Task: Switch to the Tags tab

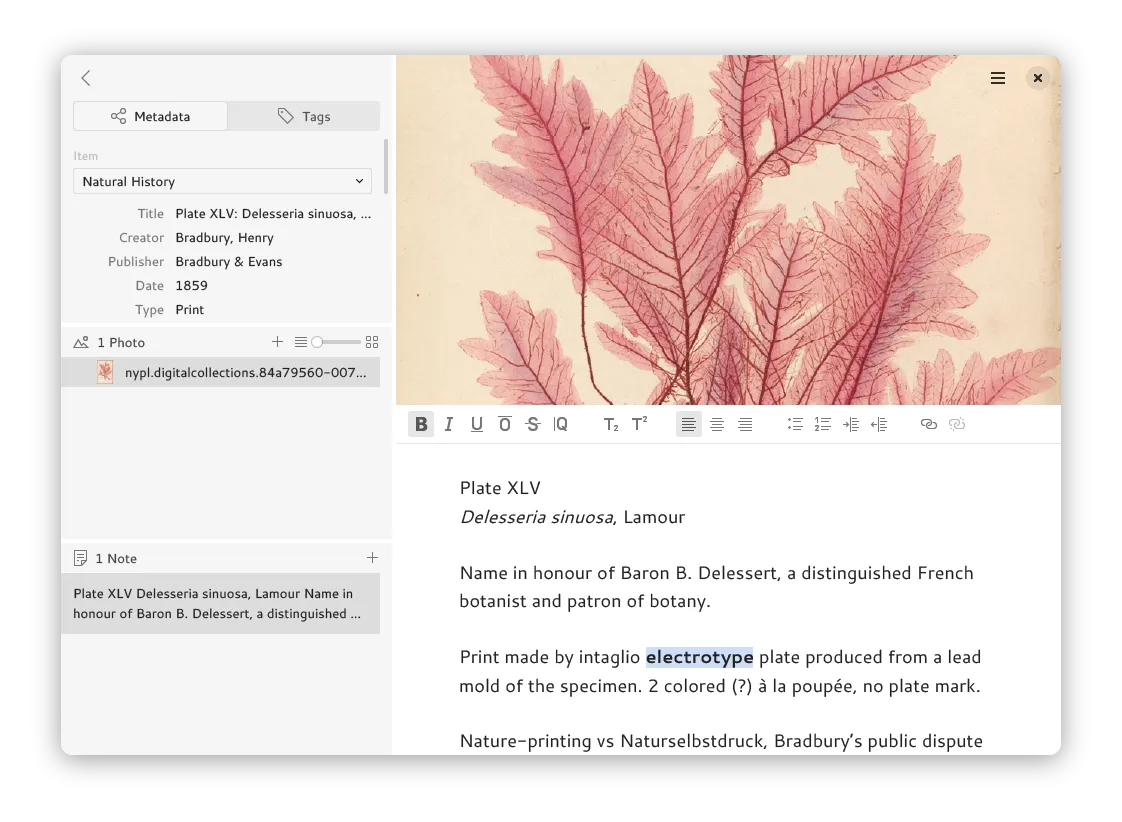Action: point(304,117)
